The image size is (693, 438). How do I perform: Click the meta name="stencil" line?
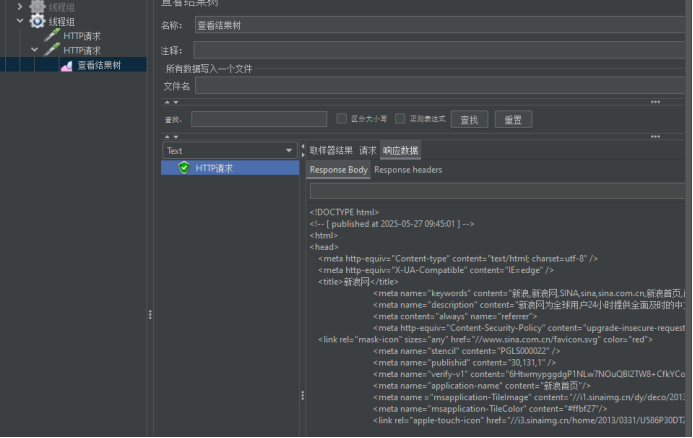coord(467,351)
